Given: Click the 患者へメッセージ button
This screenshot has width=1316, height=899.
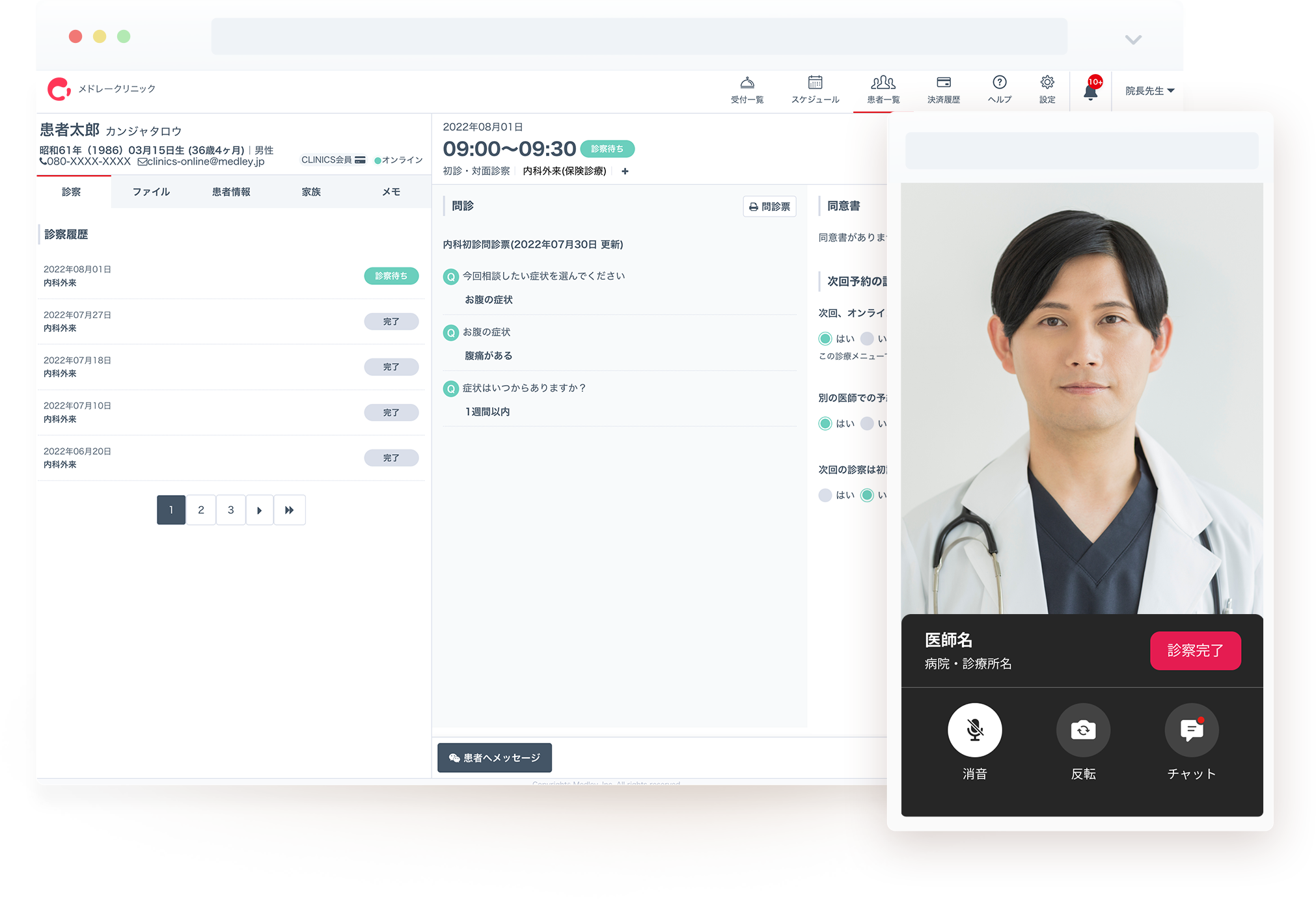Looking at the screenshot, I should pyautogui.click(x=495, y=758).
